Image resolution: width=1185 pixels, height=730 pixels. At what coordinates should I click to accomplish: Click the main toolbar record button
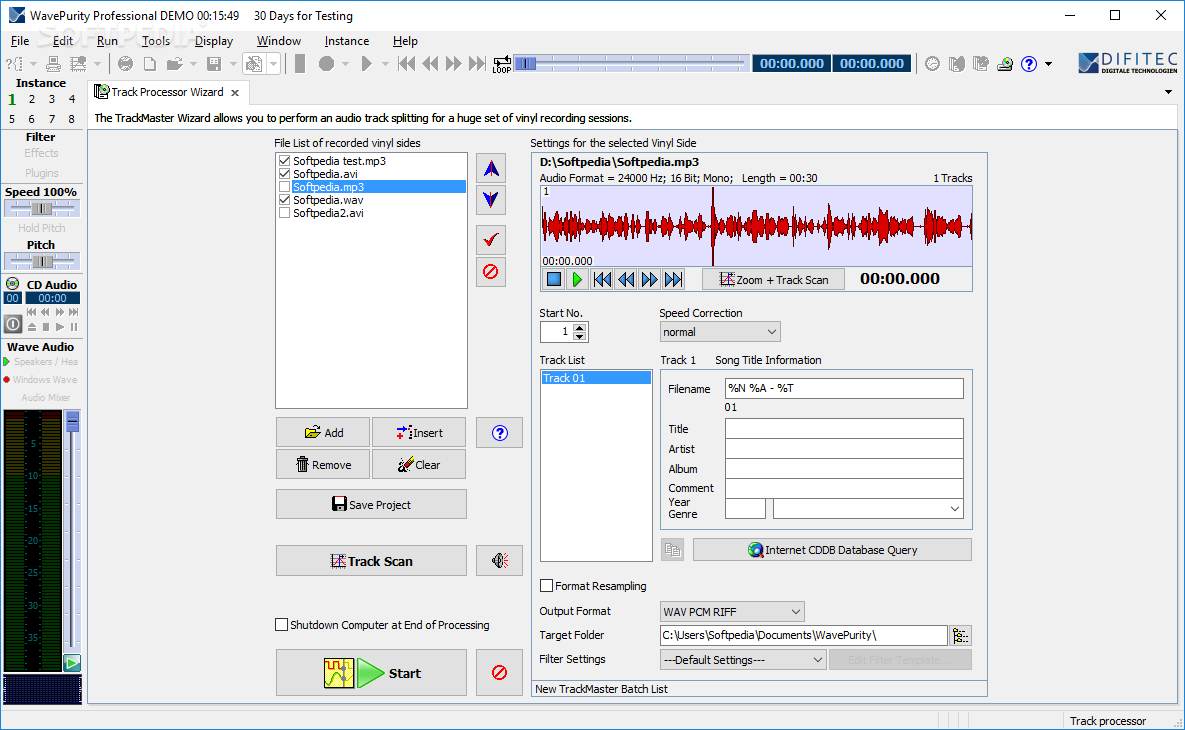(x=326, y=64)
